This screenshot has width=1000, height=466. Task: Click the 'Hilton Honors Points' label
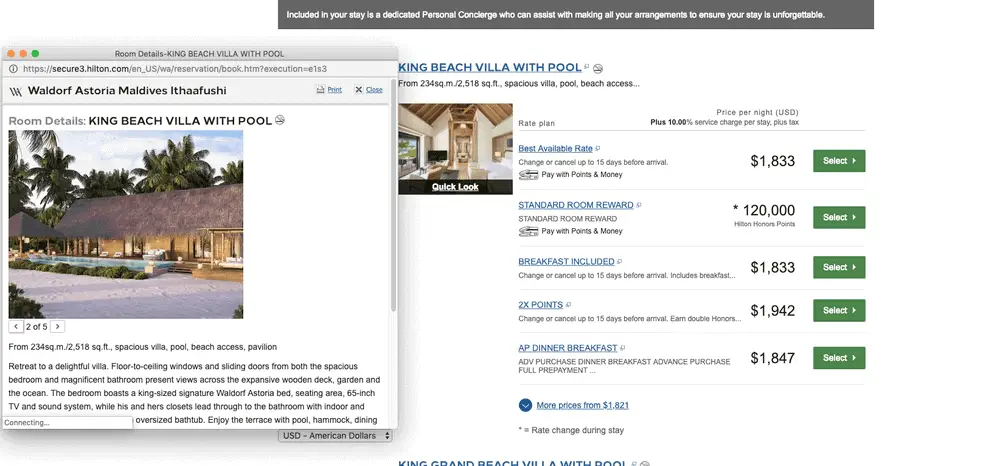pos(765,224)
